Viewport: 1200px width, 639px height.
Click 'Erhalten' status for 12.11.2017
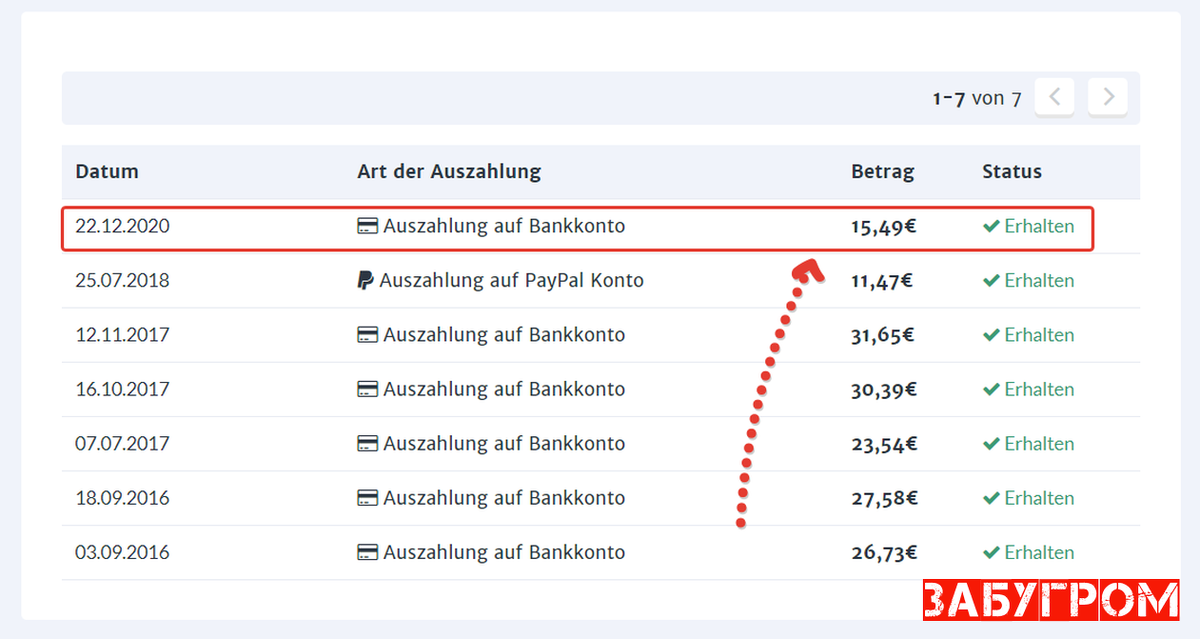1039,335
